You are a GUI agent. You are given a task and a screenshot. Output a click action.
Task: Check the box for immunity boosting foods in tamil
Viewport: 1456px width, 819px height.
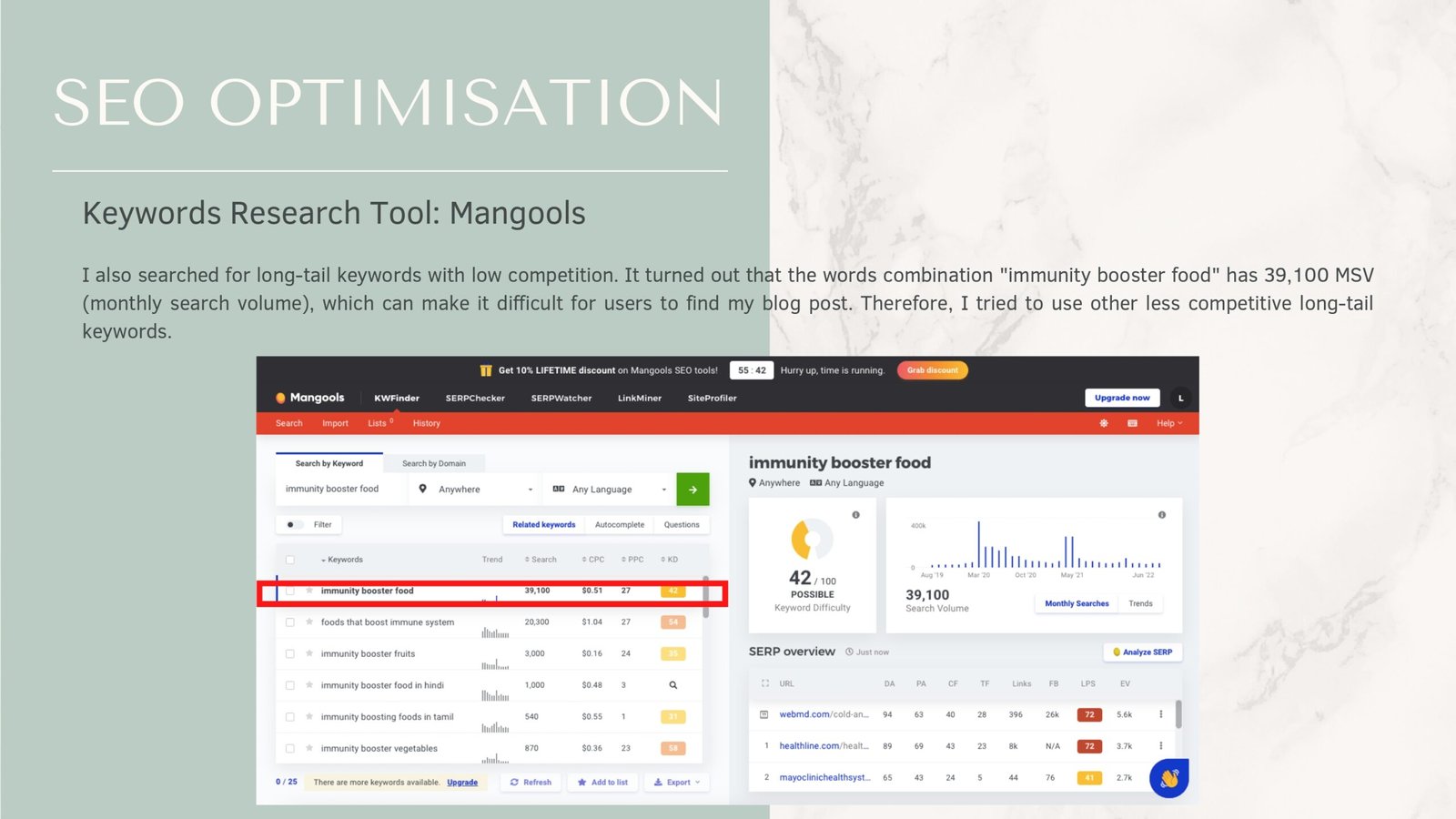point(290,717)
